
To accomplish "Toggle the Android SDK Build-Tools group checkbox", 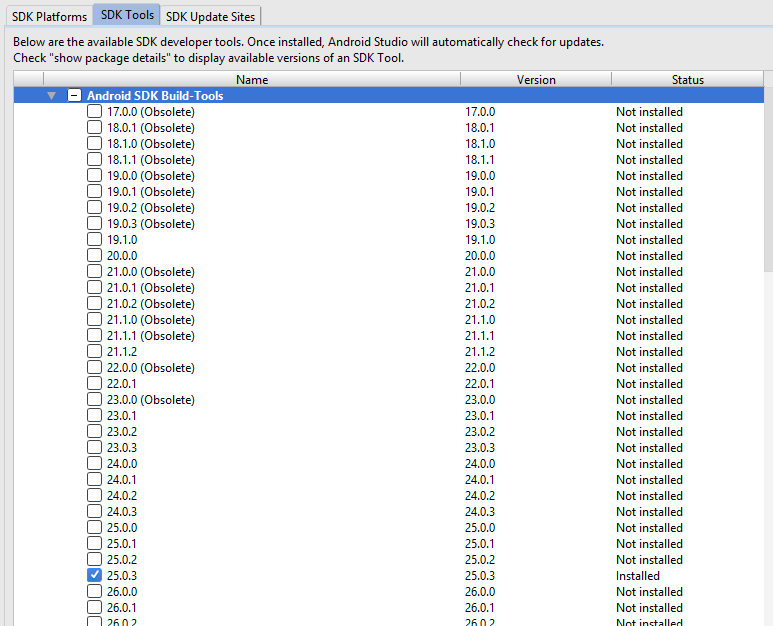I will (74, 95).
